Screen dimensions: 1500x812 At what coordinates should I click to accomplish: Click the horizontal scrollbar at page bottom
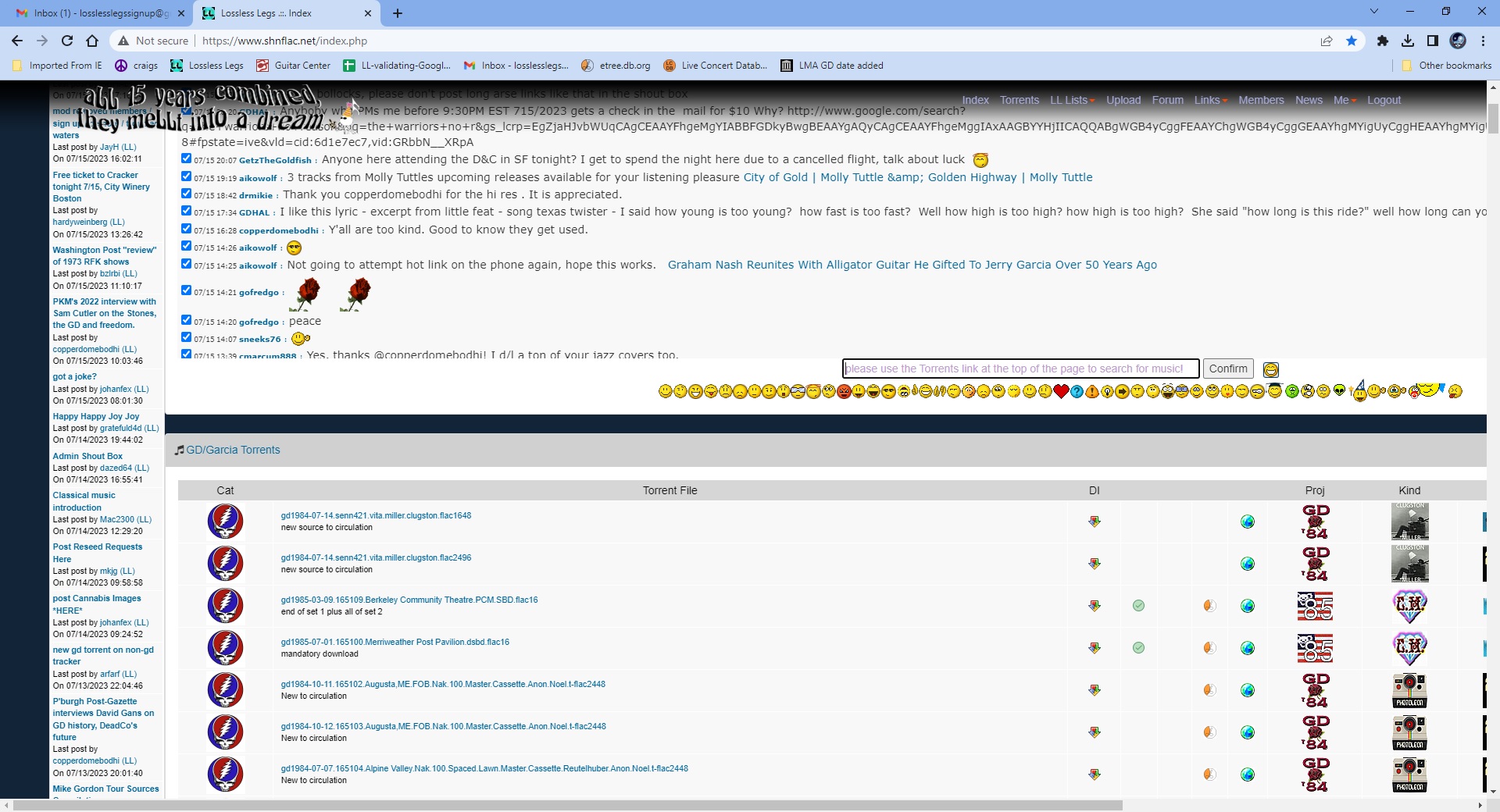(567, 805)
